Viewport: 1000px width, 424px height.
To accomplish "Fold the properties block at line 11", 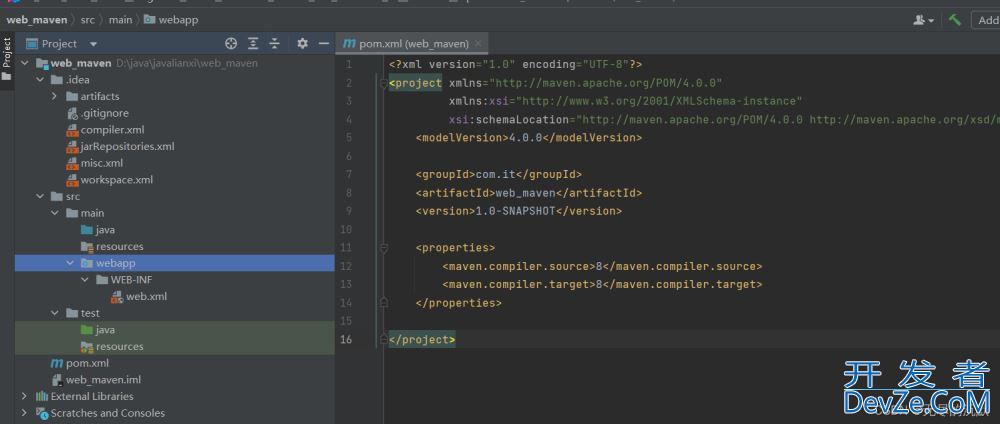I will coord(384,248).
